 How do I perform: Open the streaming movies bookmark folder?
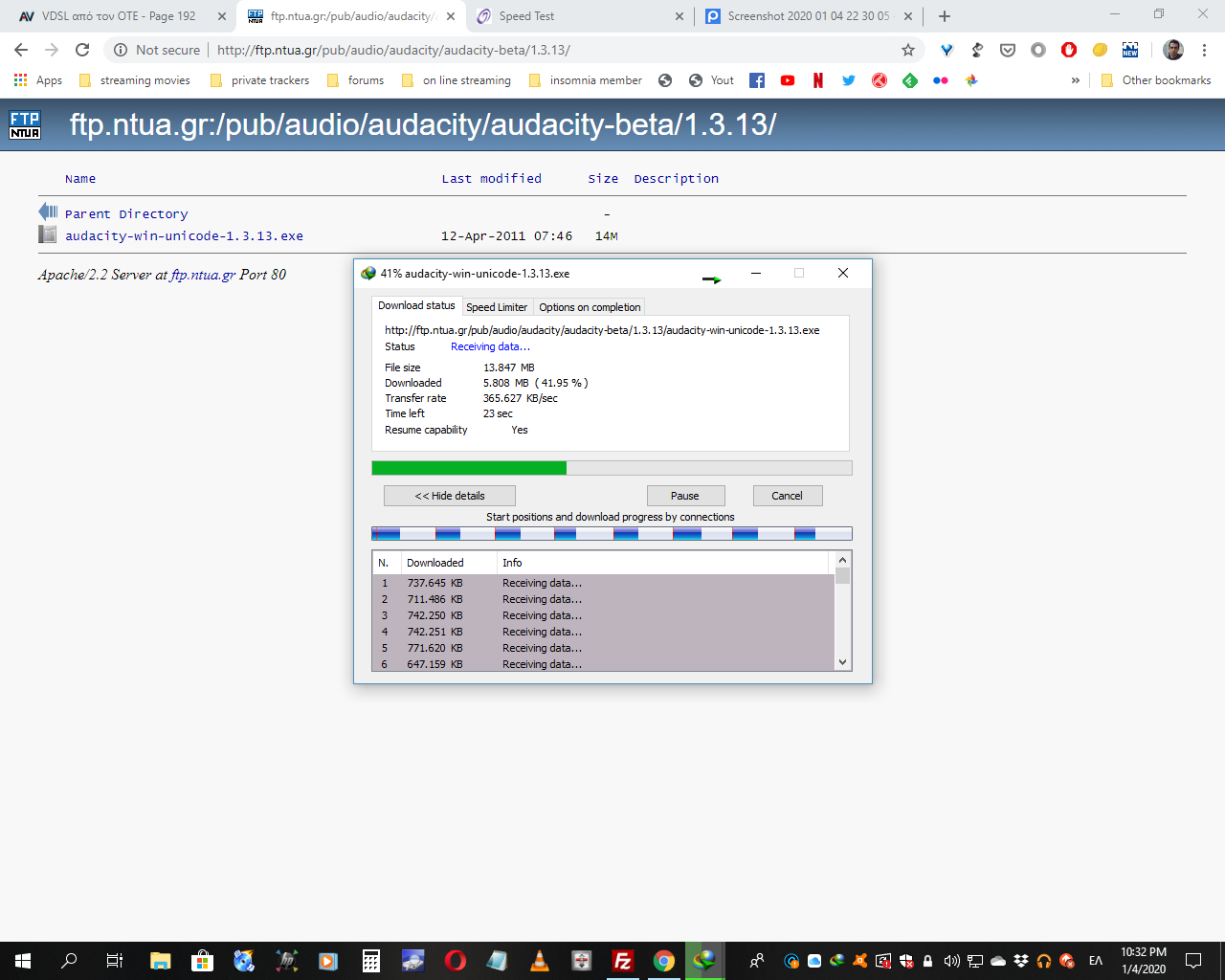click(x=135, y=80)
